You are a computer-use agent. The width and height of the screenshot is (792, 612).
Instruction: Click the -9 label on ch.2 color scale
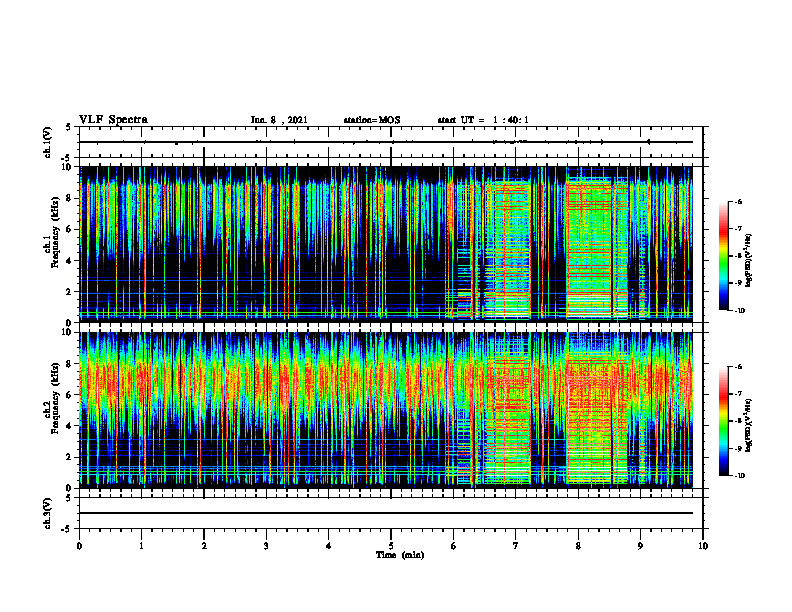[x=738, y=448]
